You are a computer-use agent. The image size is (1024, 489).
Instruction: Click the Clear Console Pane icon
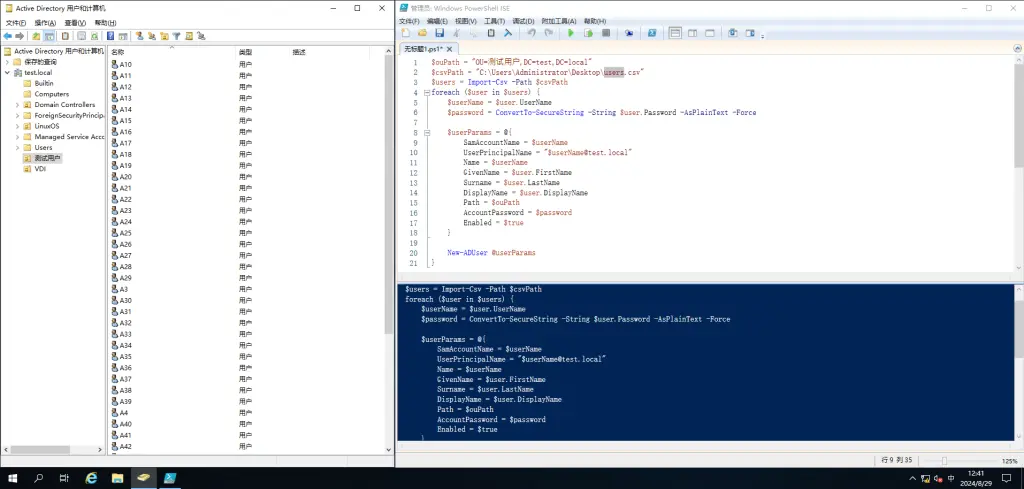[x=508, y=33]
